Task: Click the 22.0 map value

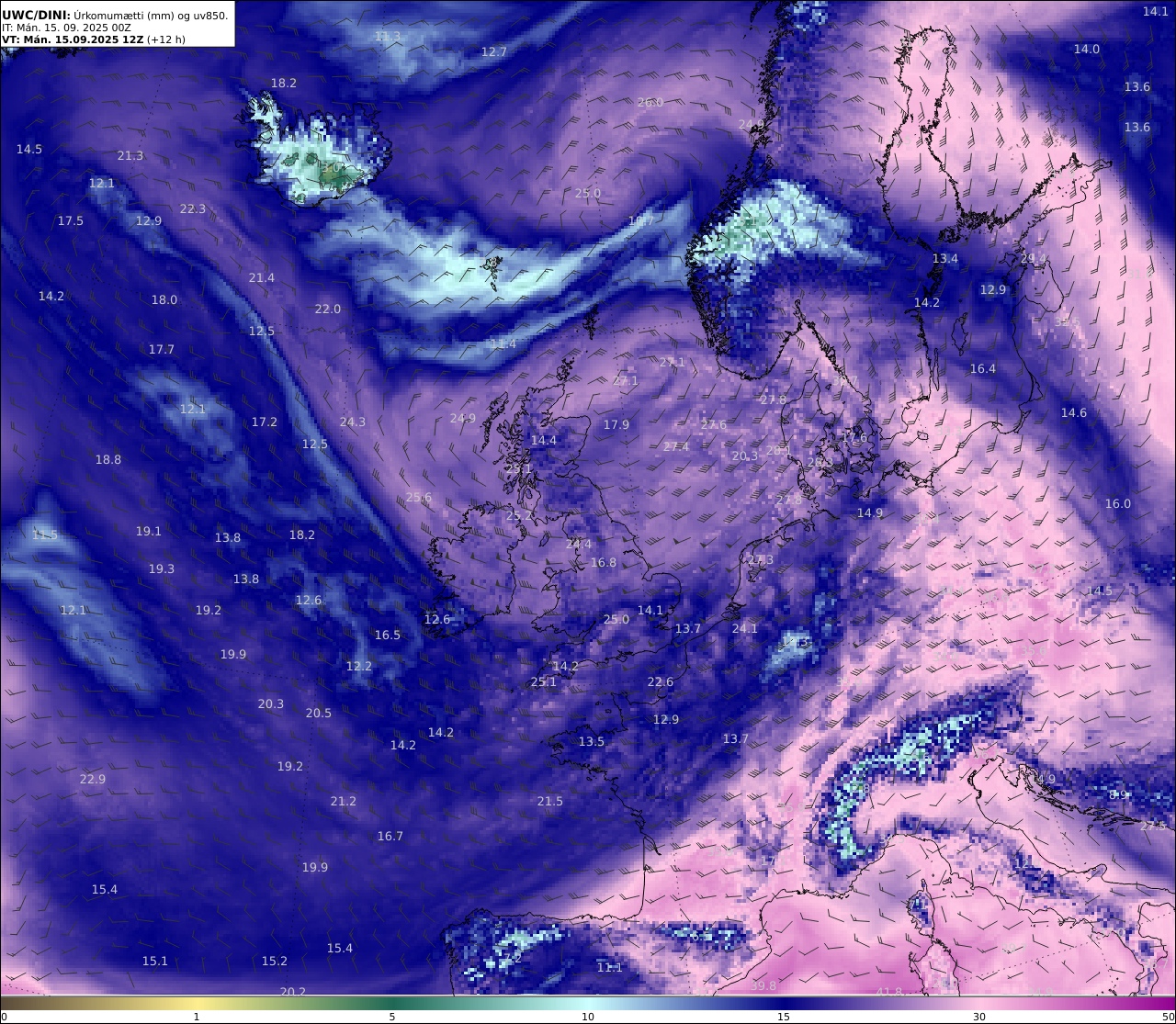Action: (328, 309)
